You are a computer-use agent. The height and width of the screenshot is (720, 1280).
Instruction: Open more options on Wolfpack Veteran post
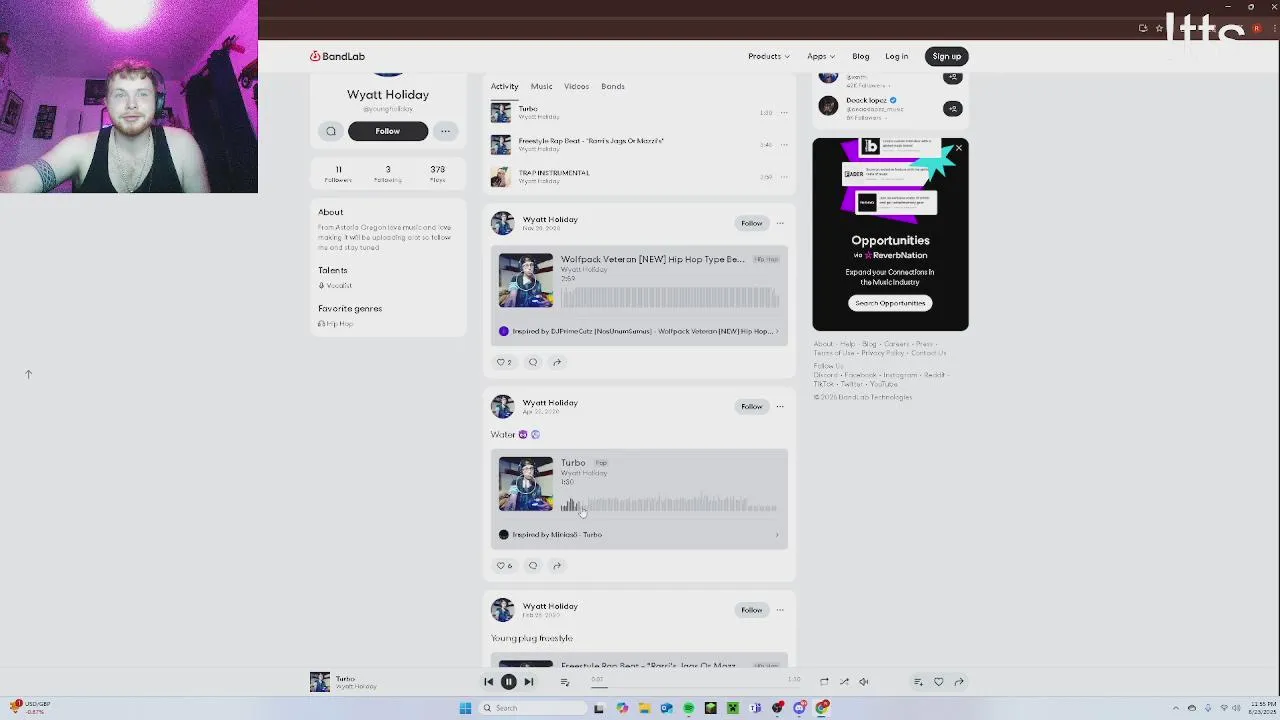[x=780, y=223]
